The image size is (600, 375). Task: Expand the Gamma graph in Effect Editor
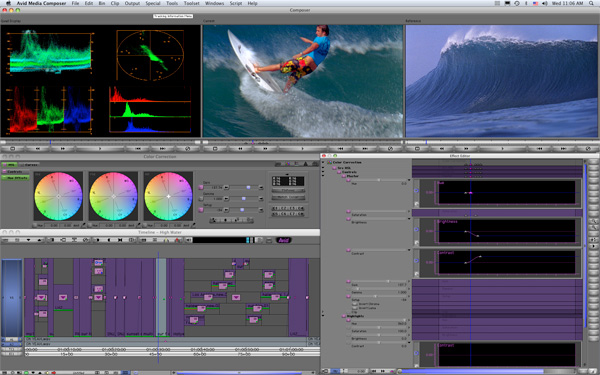(x=409, y=289)
